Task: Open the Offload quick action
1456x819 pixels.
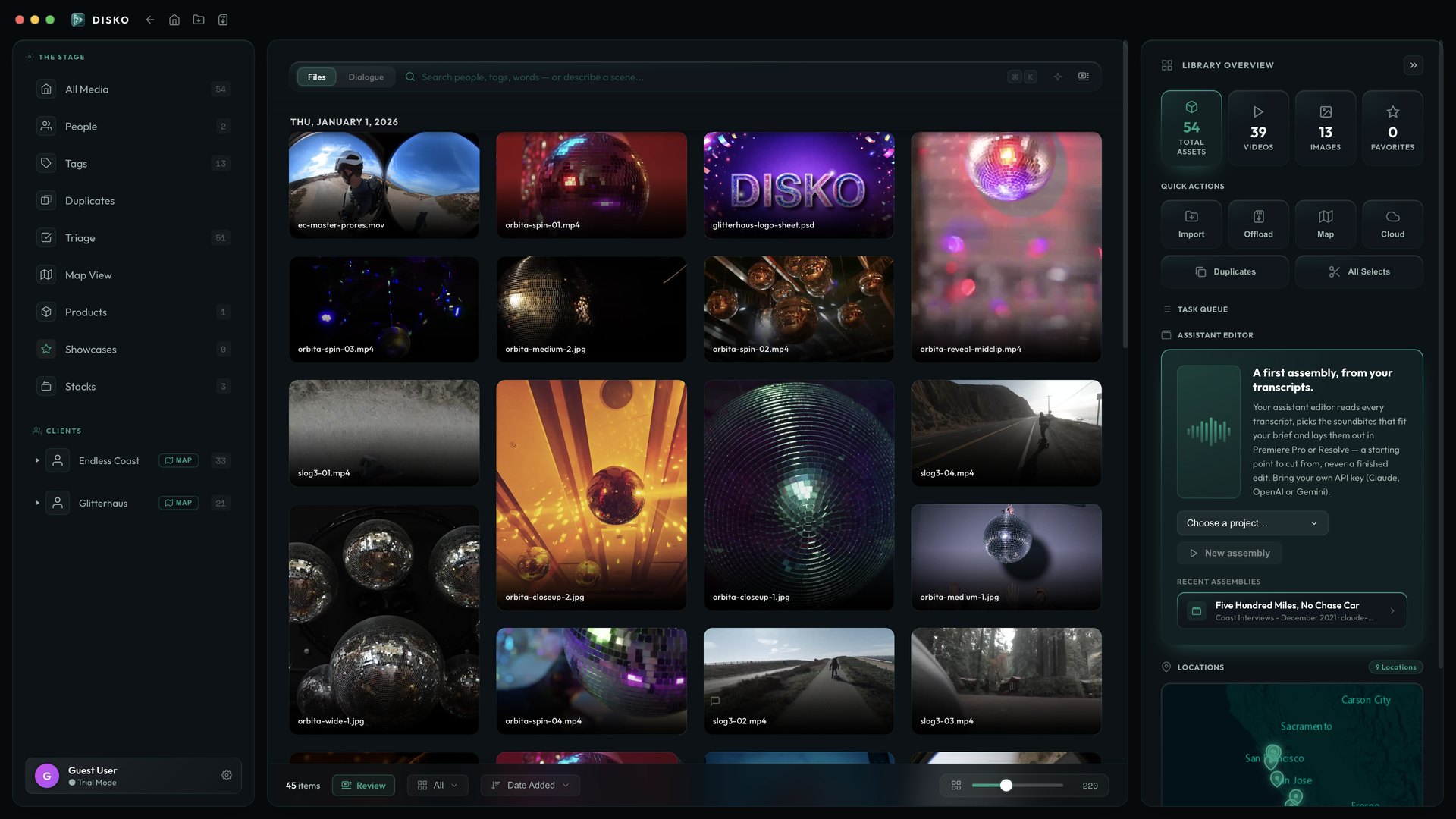Action: click(x=1258, y=224)
